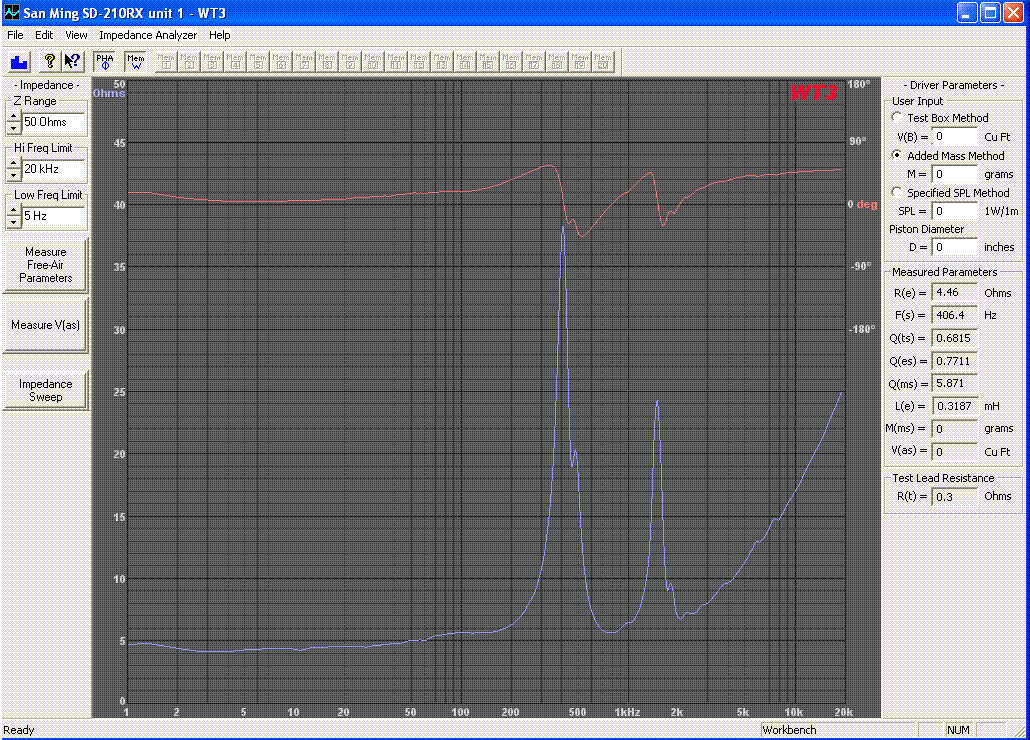Viewport: 1030px width, 740px height.
Task: Select the Mem 20 memory slot icon
Action: click(602, 62)
